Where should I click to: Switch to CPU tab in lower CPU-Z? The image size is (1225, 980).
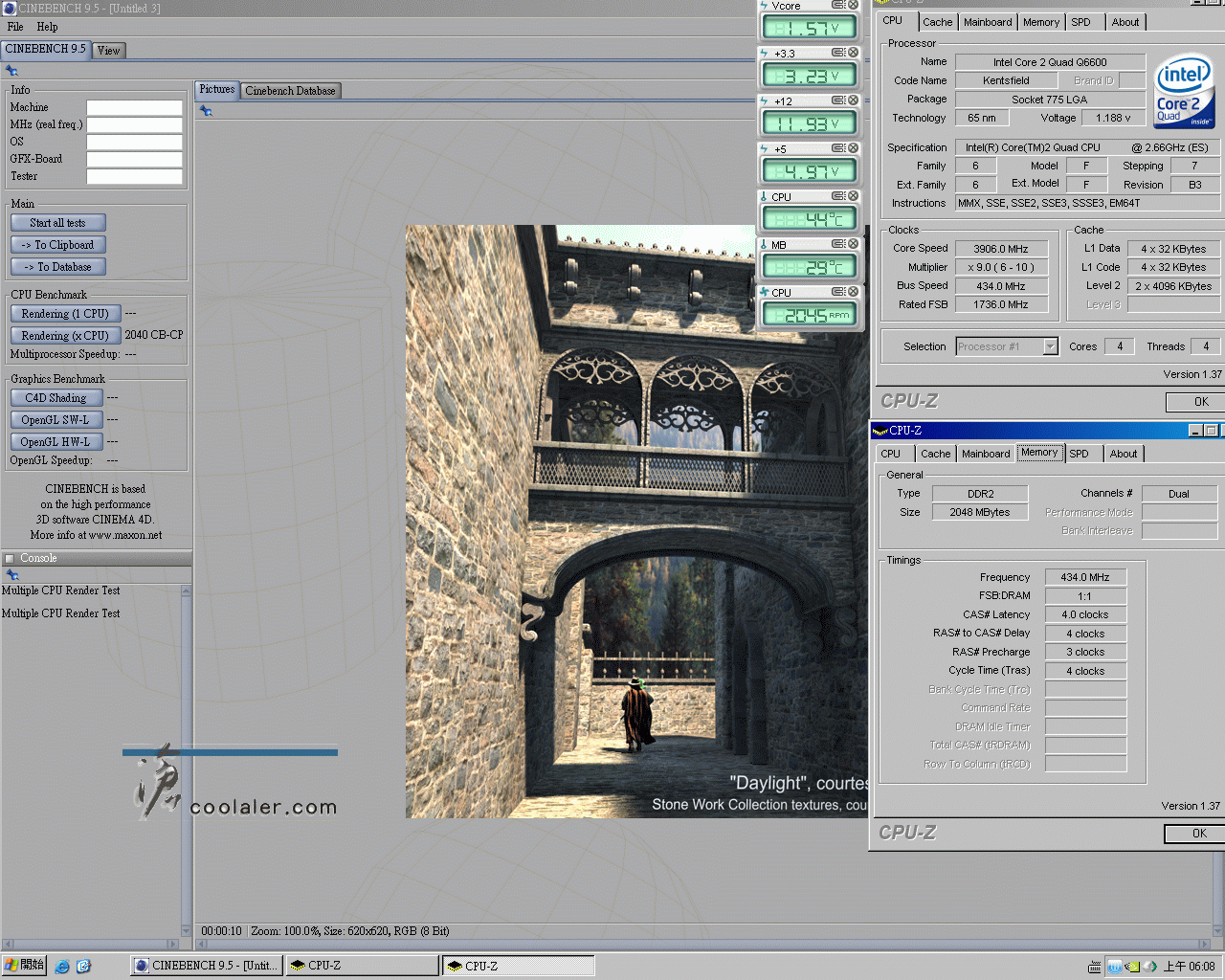[891, 454]
